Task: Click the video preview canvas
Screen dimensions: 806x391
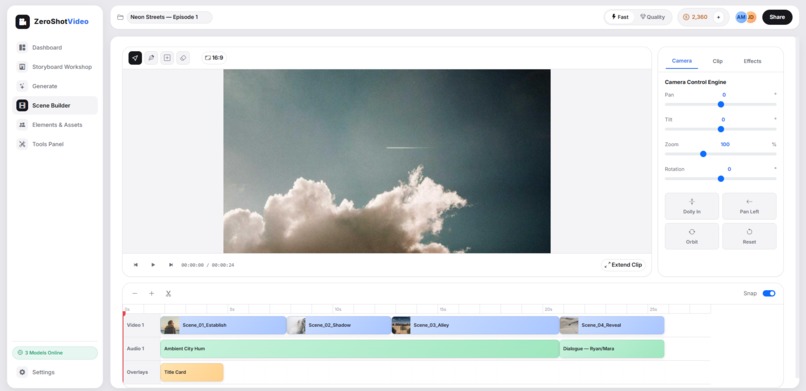Action: [387, 161]
